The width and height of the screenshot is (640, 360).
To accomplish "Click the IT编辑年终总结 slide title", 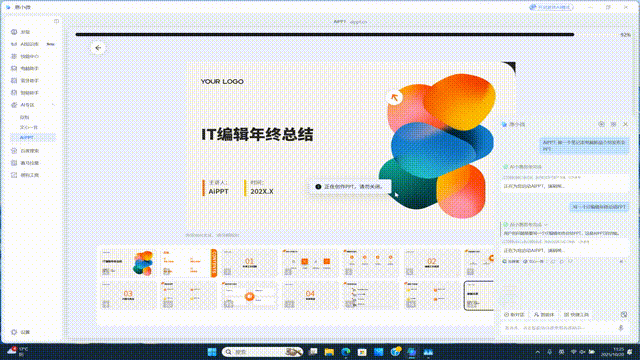I will 257,135.
